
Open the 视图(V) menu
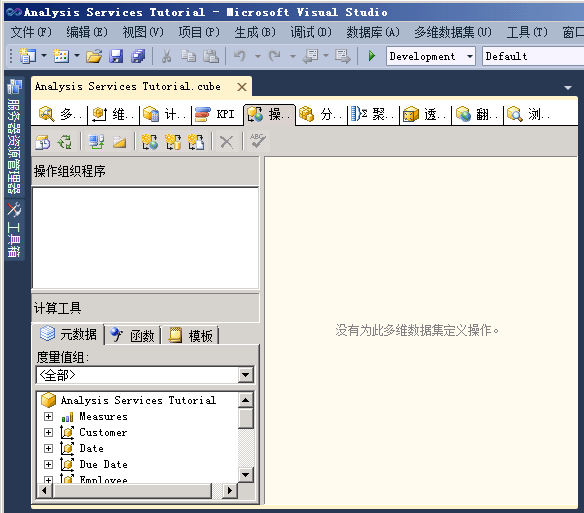click(143, 32)
